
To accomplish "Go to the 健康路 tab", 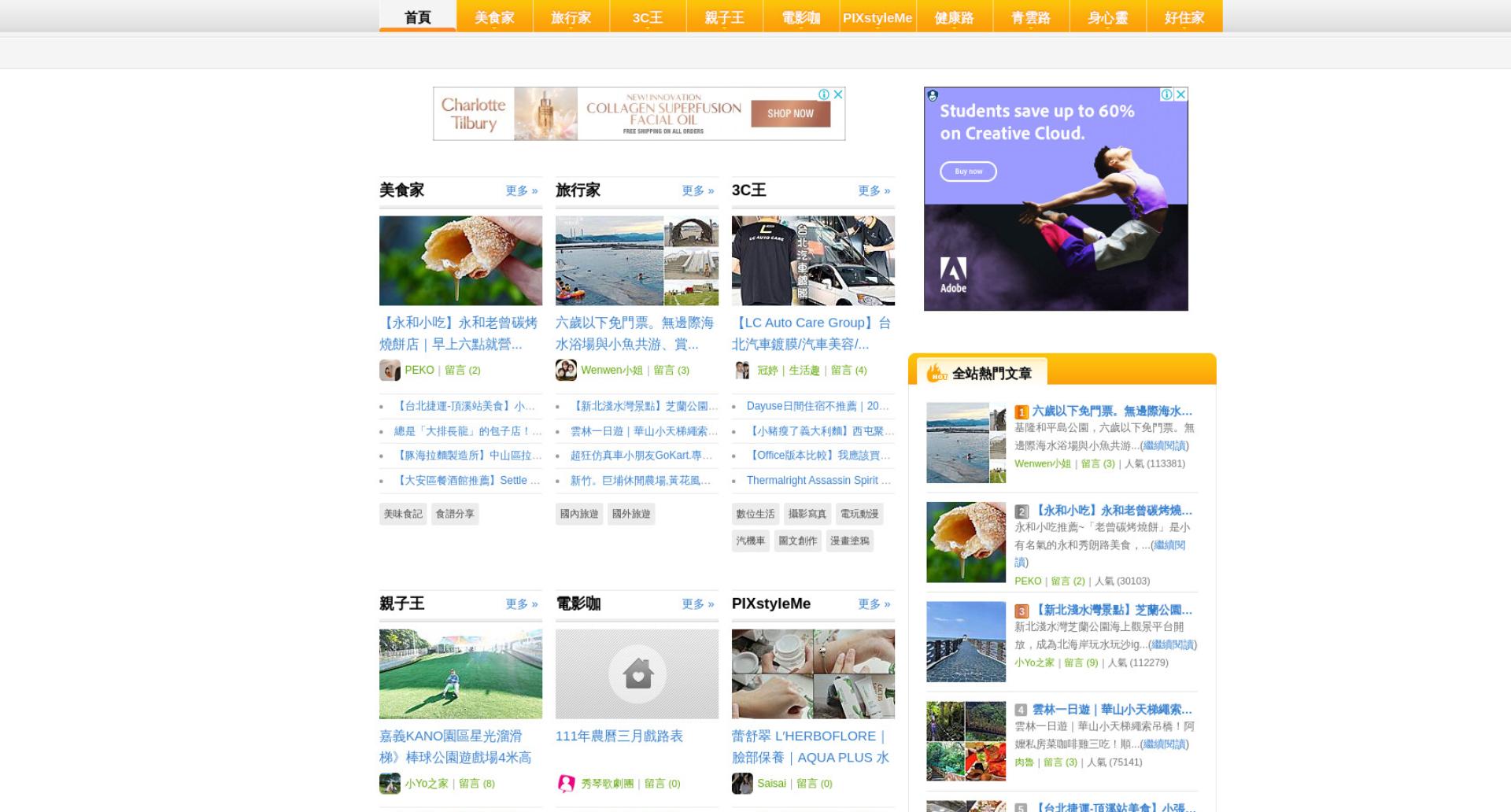I will [x=954, y=17].
